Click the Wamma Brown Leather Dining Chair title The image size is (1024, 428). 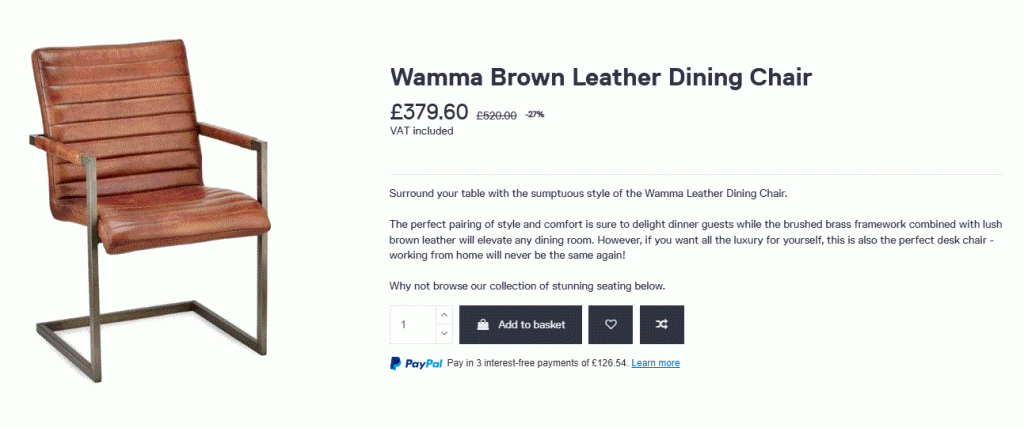[x=600, y=77]
